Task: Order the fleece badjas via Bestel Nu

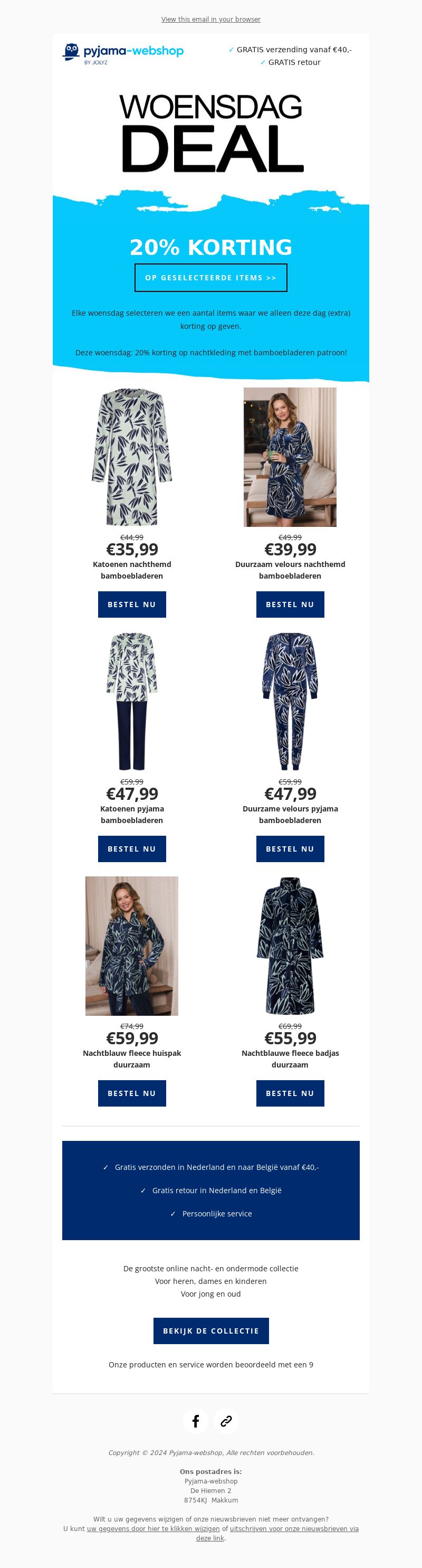Action: tap(290, 1093)
